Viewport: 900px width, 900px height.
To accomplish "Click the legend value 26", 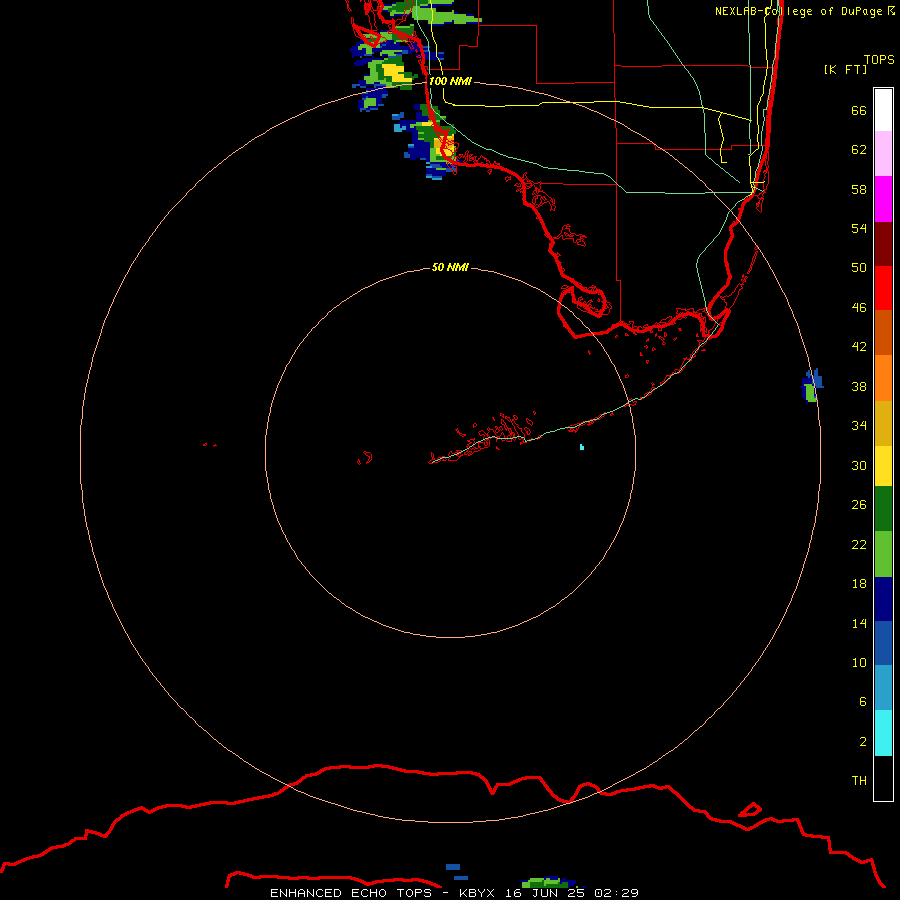I will 859,505.
